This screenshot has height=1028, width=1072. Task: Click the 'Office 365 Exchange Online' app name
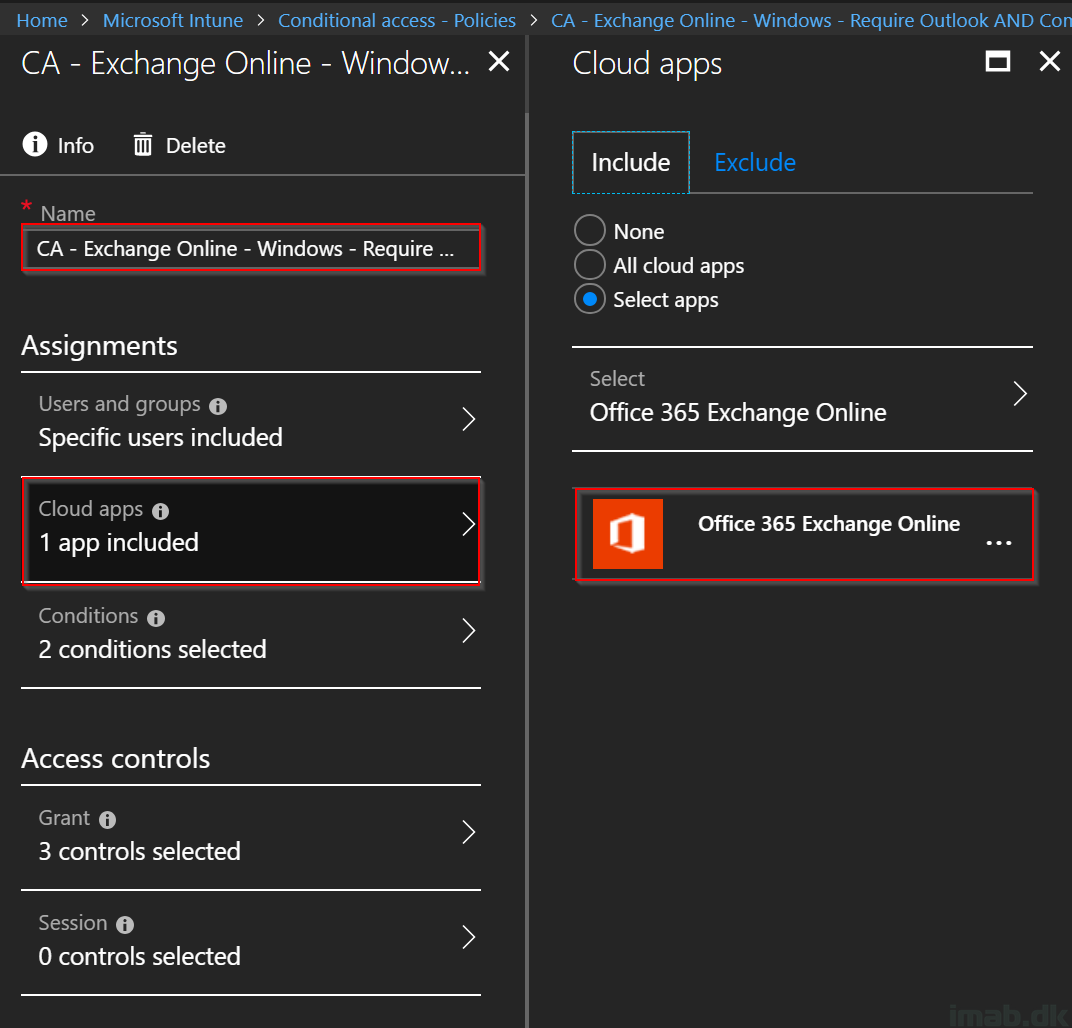point(829,524)
